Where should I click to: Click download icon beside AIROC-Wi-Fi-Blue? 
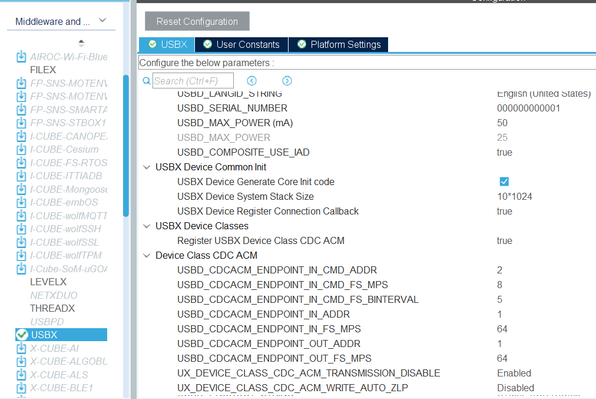click(x=21, y=57)
